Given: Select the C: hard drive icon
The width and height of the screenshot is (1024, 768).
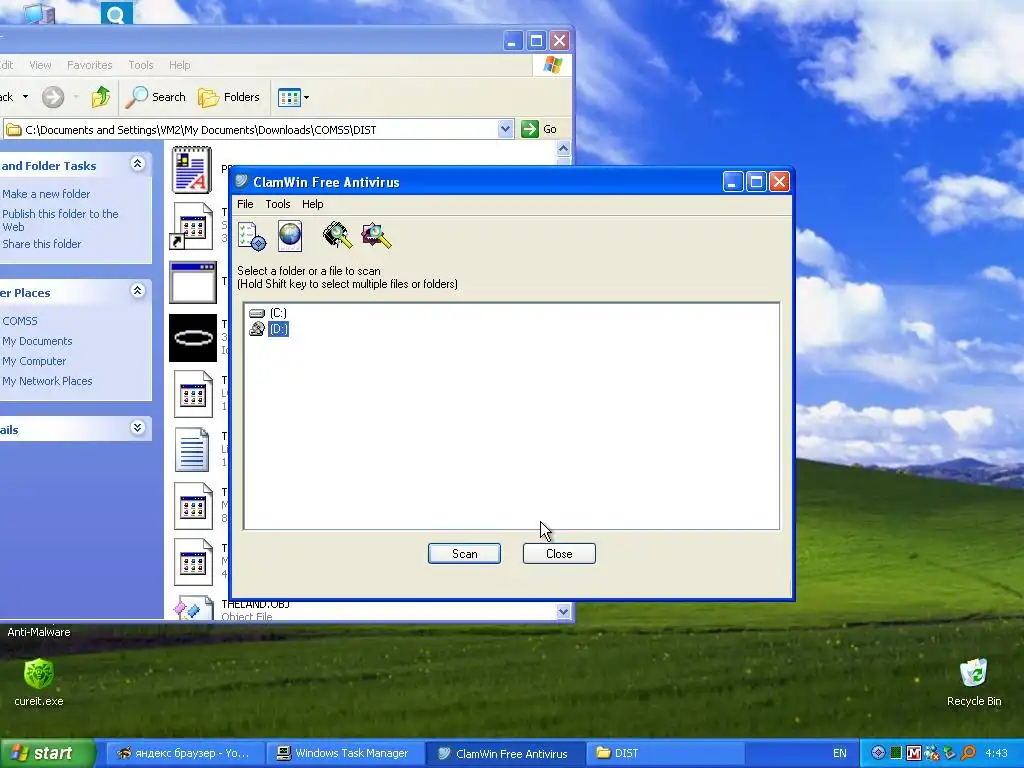Looking at the screenshot, I should click(x=257, y=313).
